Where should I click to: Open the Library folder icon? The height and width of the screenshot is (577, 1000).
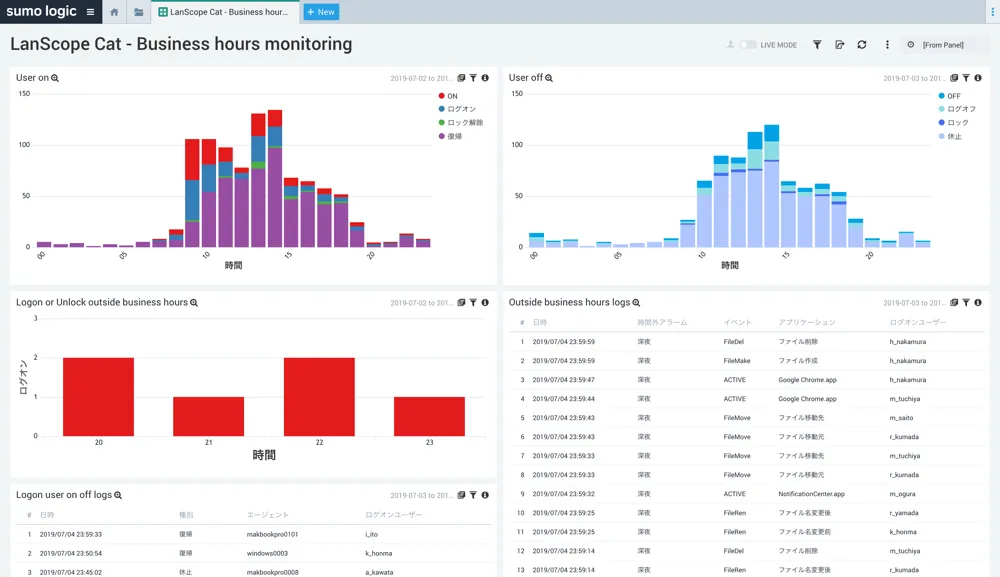tap(138, 12)
